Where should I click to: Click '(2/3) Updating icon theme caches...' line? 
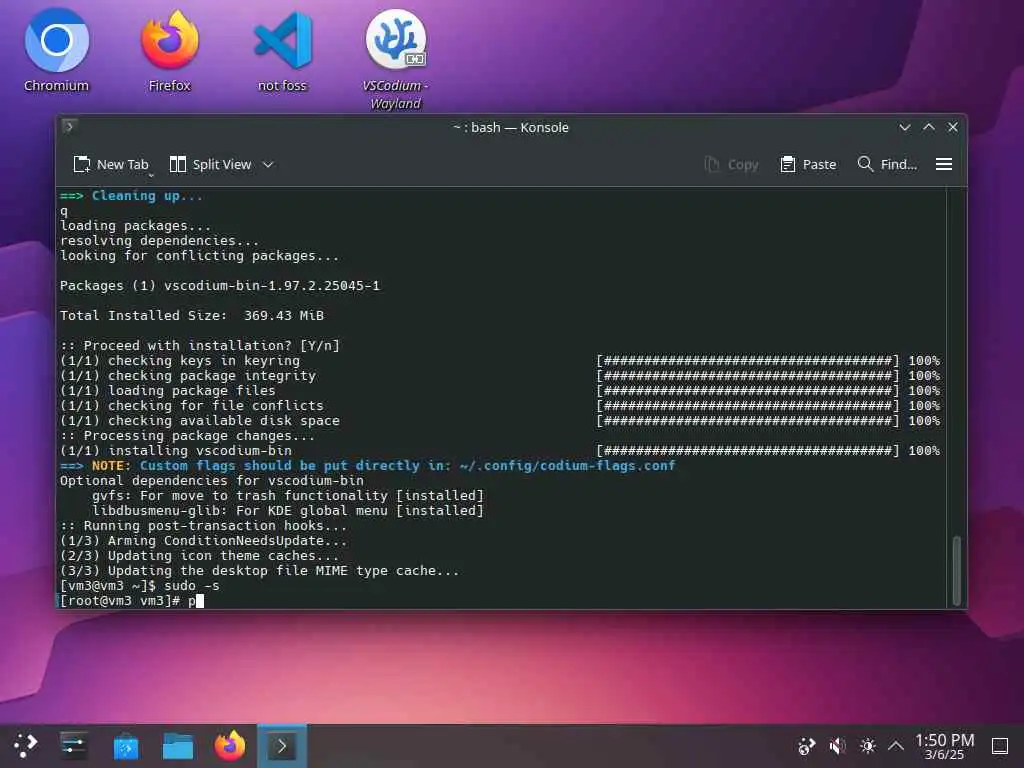tap(200, 556)
